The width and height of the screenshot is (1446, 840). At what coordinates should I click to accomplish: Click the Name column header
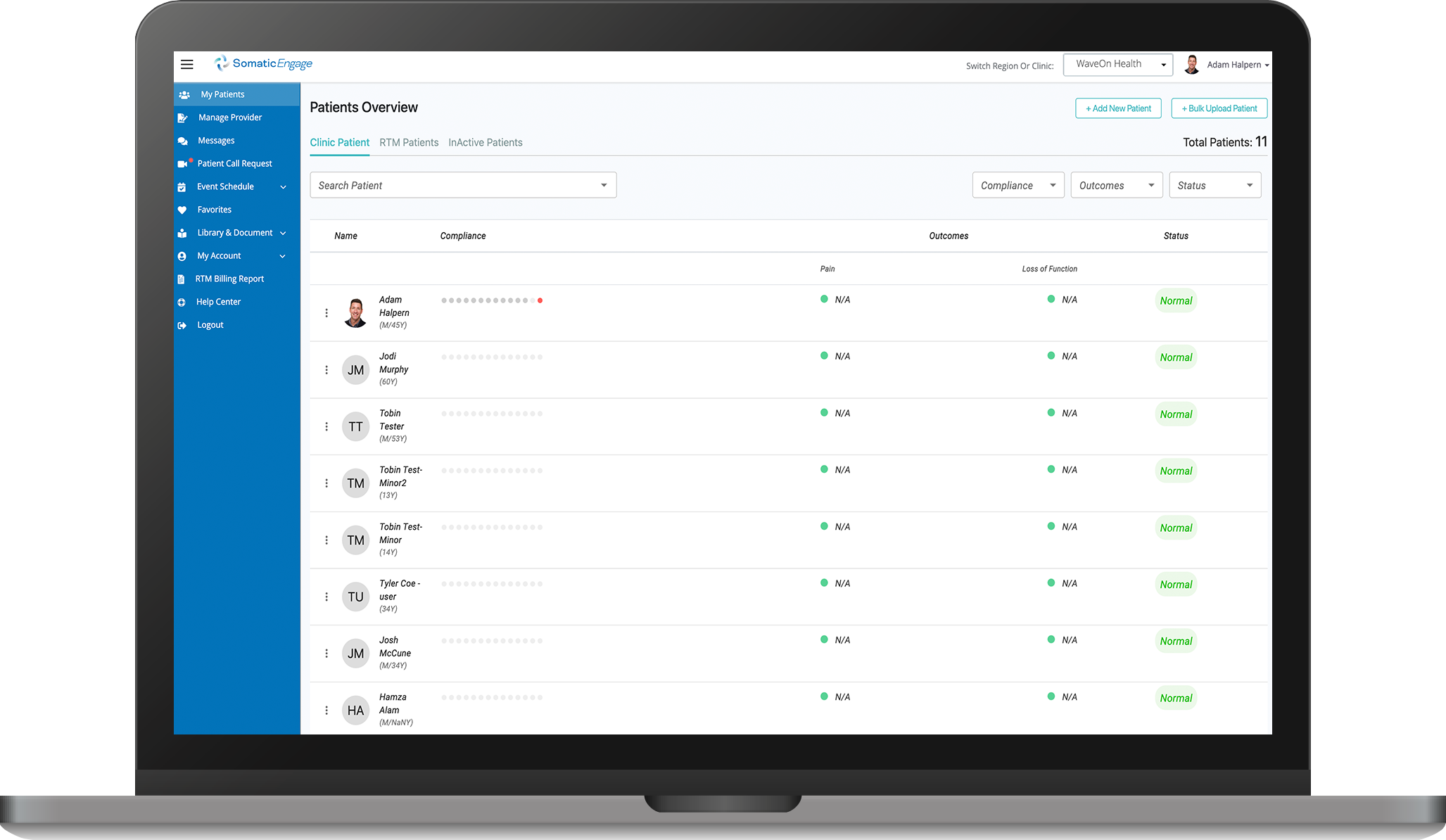[x=345, y=236]
